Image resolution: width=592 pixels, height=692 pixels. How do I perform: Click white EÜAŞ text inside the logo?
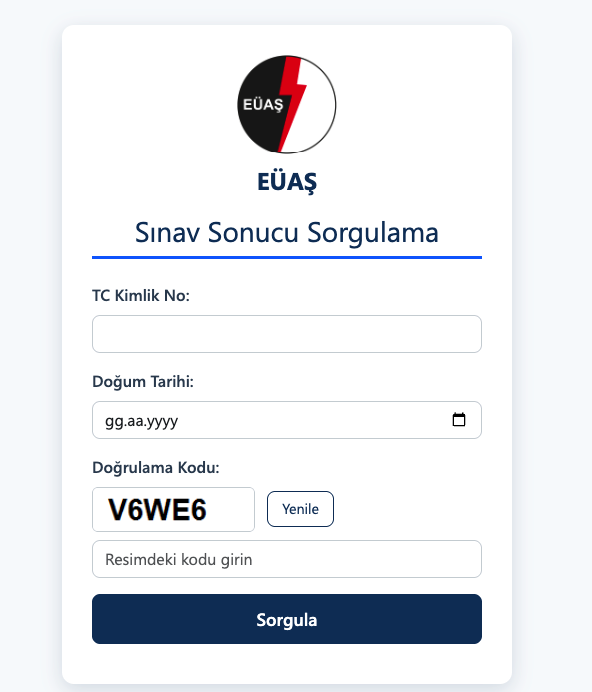coord(263,105)
